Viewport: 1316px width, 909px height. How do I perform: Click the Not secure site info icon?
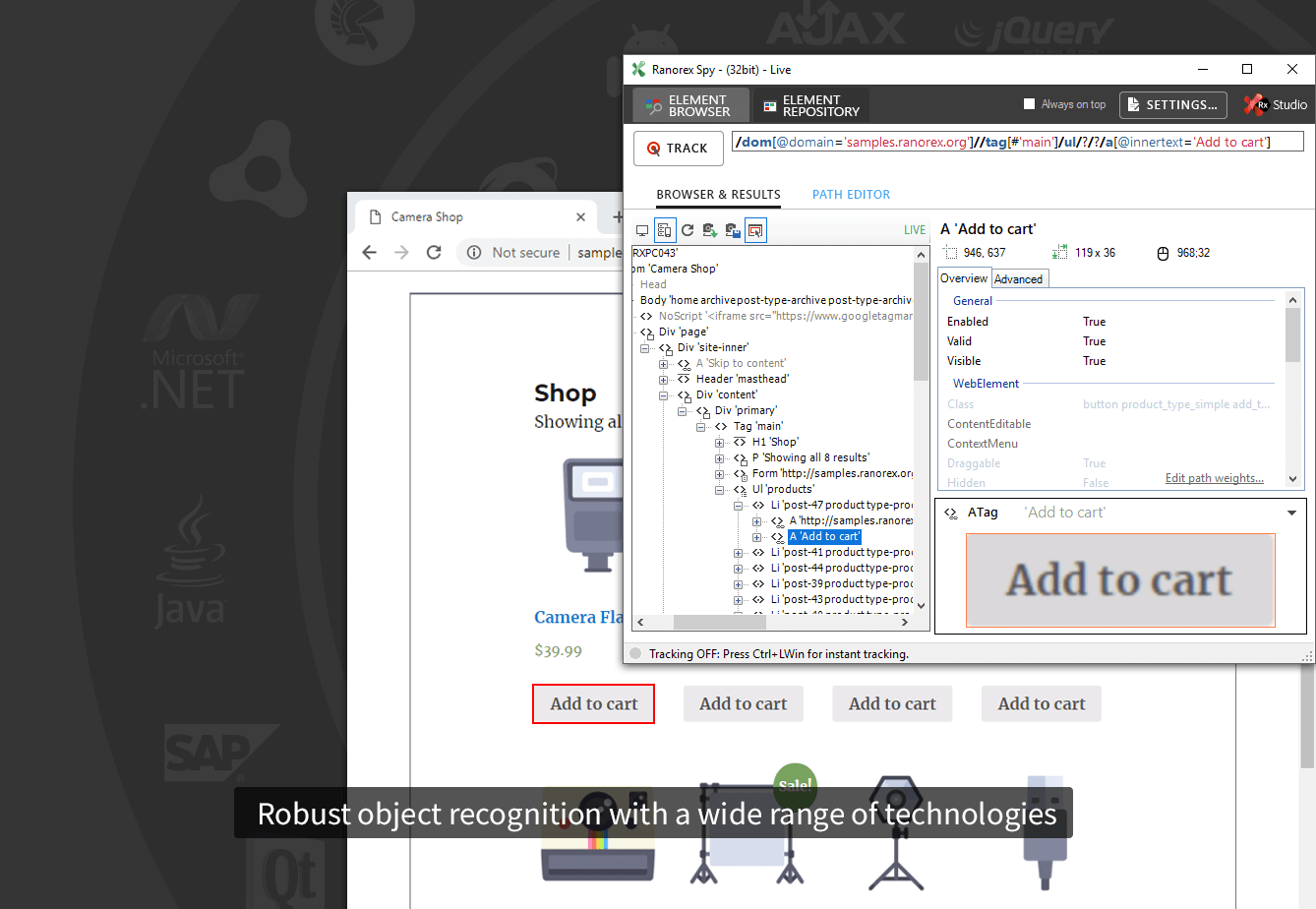point(474,253)
